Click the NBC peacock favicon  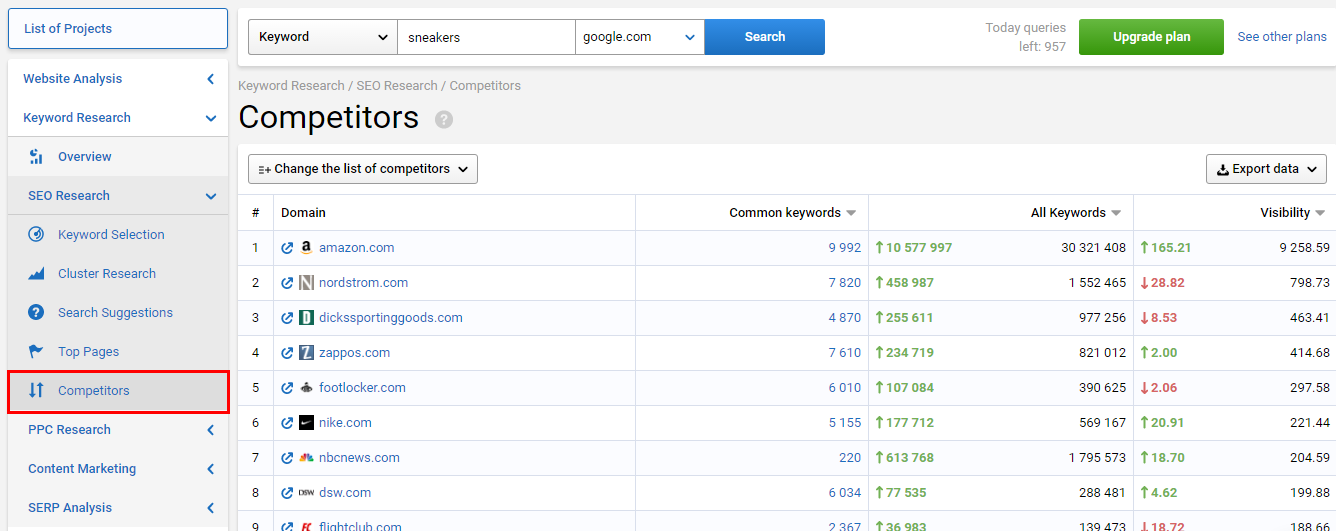306,458
